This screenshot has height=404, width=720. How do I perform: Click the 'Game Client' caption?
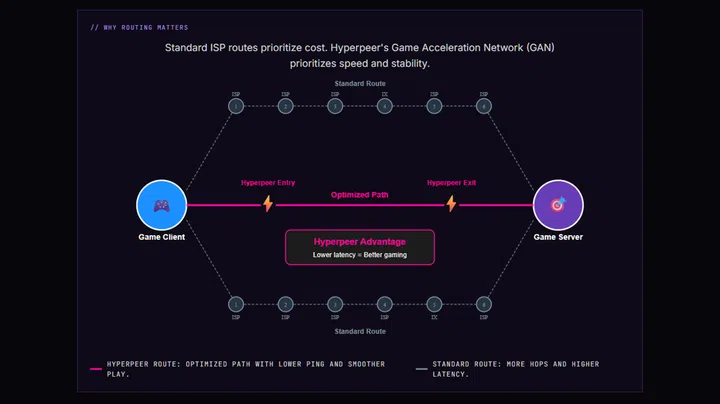pyautogui.click(x=162, y=237)
